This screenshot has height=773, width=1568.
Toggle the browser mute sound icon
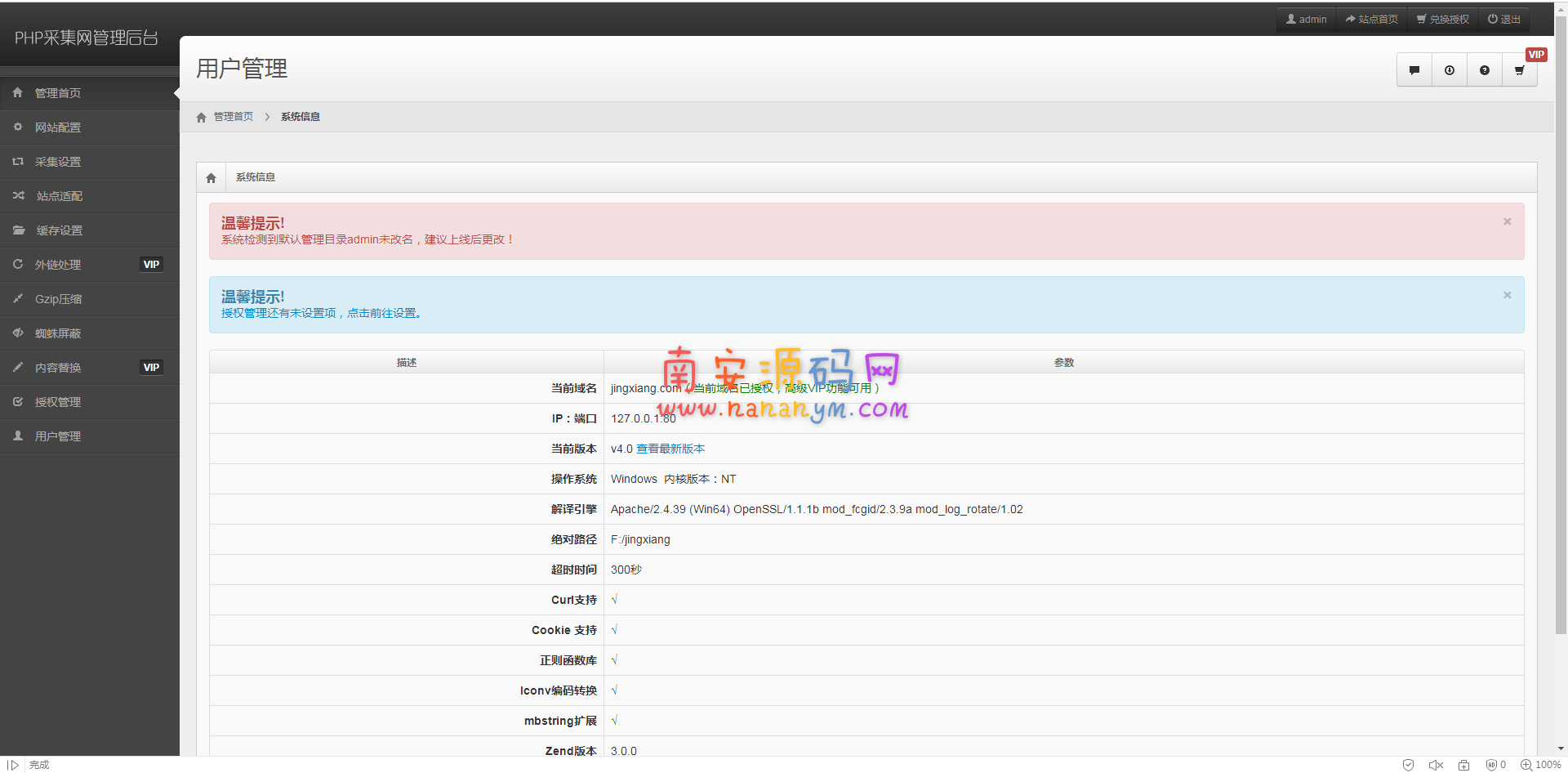tap(1436, 765)
